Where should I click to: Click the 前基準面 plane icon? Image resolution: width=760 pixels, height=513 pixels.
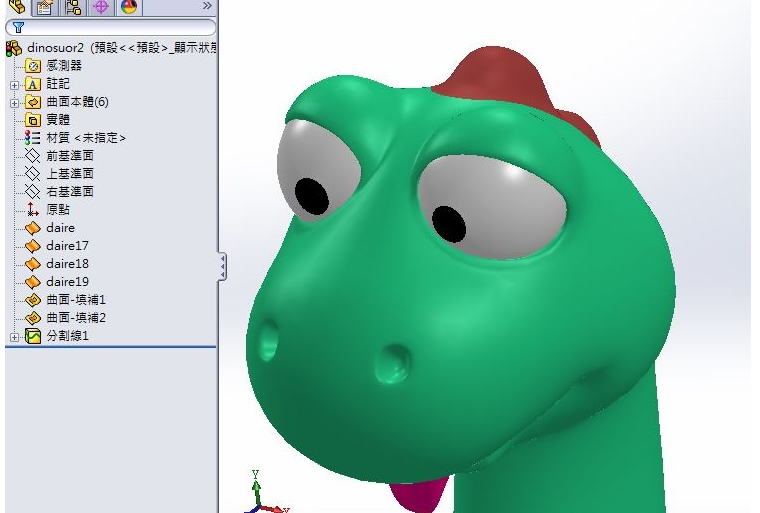pyautogui.click(x=32, y=156)
